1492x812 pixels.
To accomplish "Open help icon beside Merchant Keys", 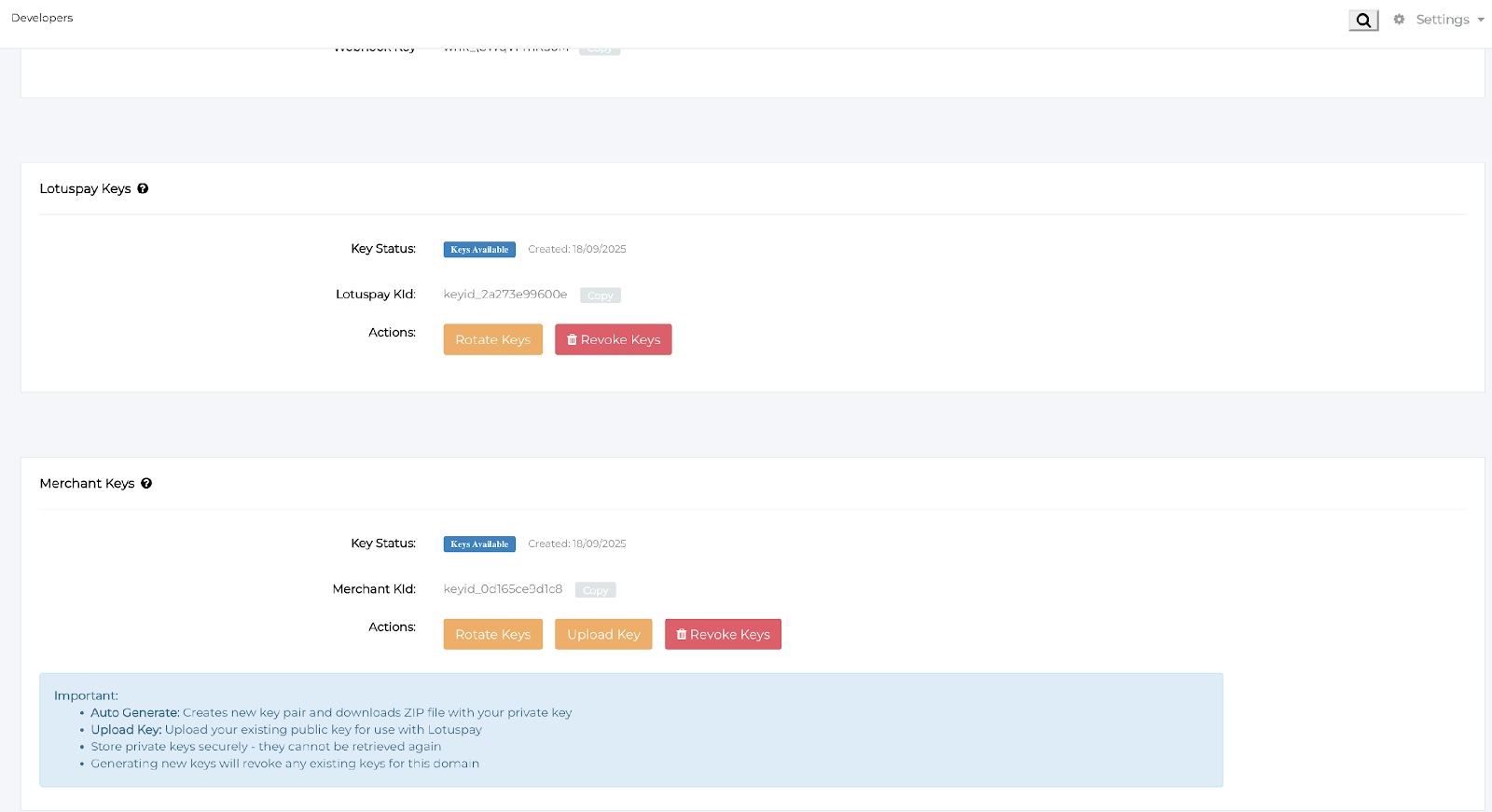I will tap(146, 483).
